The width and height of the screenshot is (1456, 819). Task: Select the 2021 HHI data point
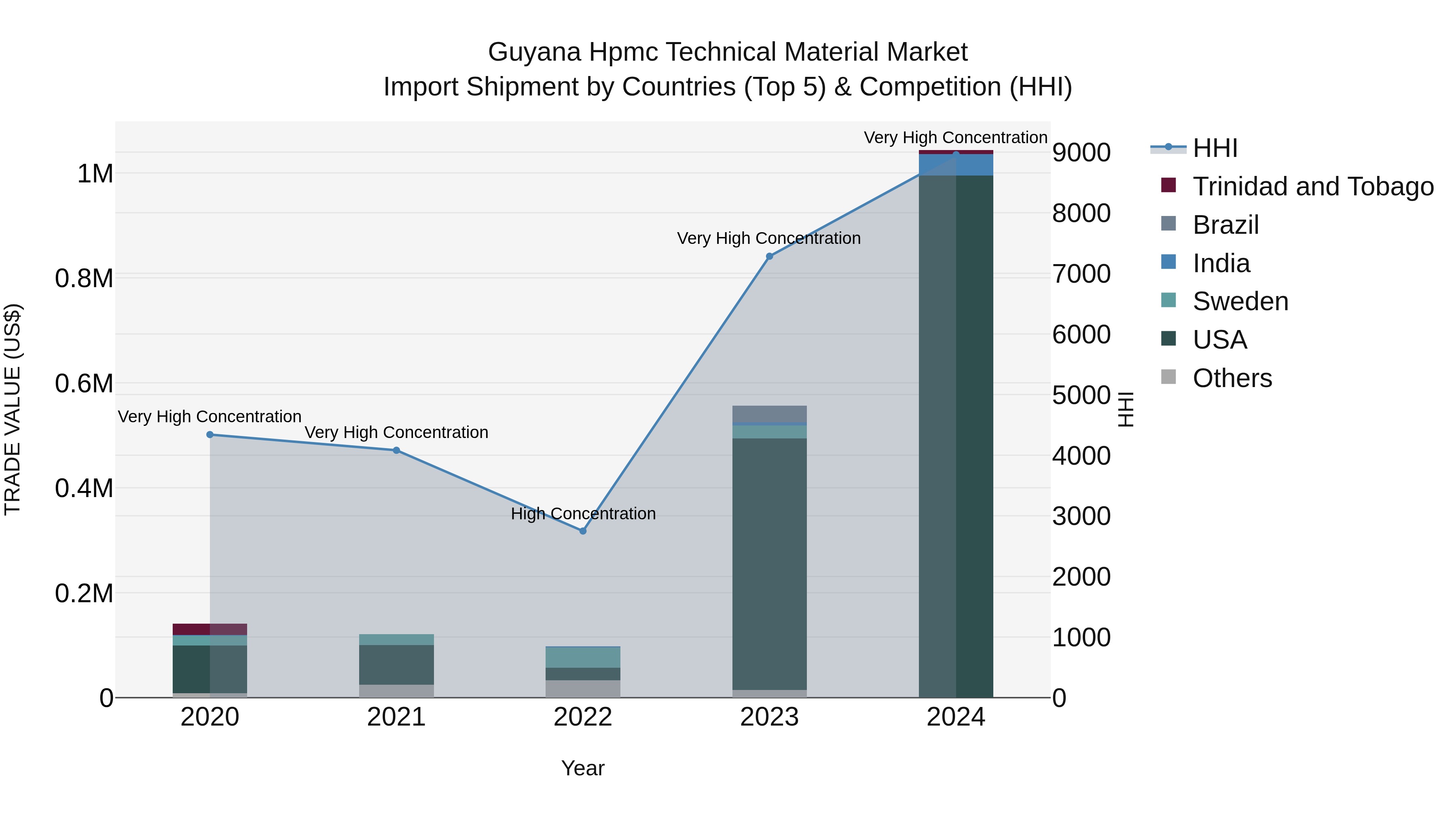[x=396, y=451]
